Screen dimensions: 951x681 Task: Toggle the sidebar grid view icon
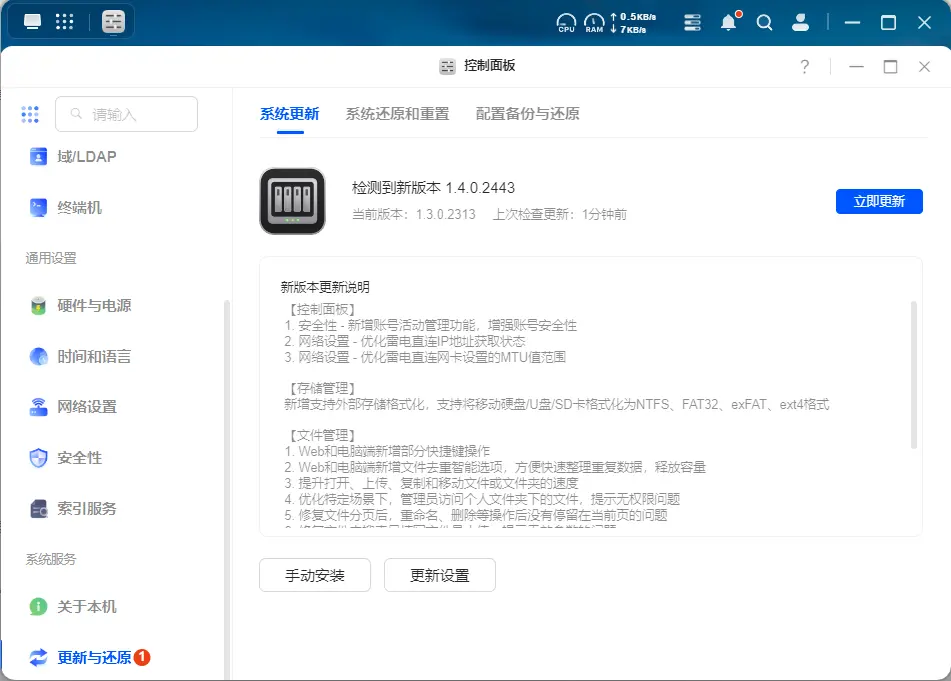30,114
